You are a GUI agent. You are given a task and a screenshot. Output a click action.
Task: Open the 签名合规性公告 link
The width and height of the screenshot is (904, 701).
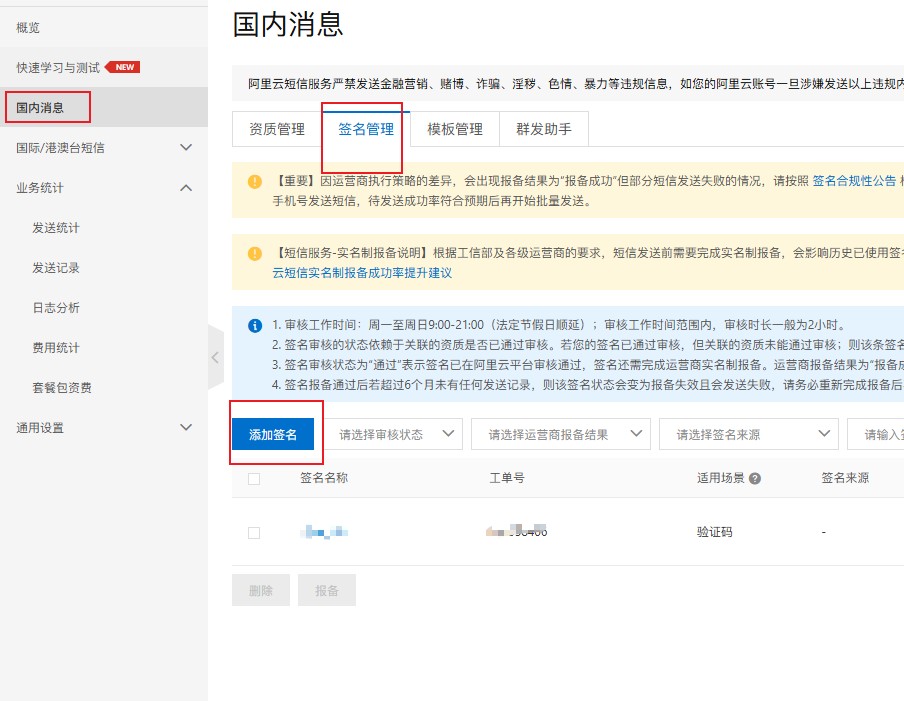pos(854,181)
